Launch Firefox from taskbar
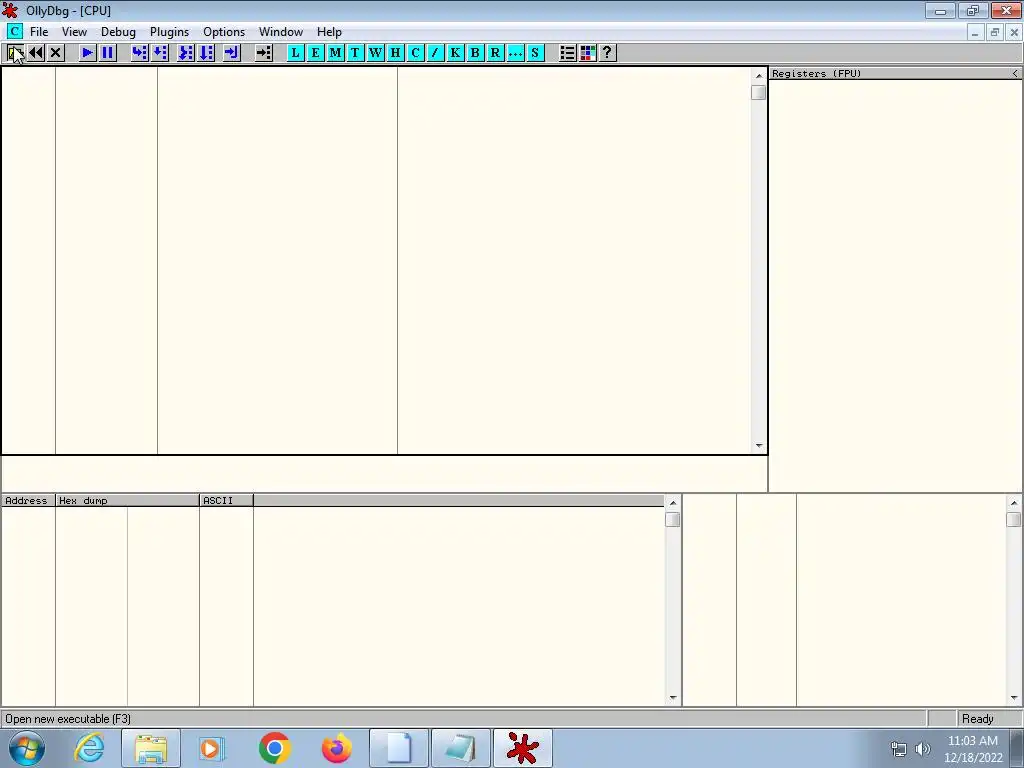This screenshot has height=768, width=1024. 337,748
